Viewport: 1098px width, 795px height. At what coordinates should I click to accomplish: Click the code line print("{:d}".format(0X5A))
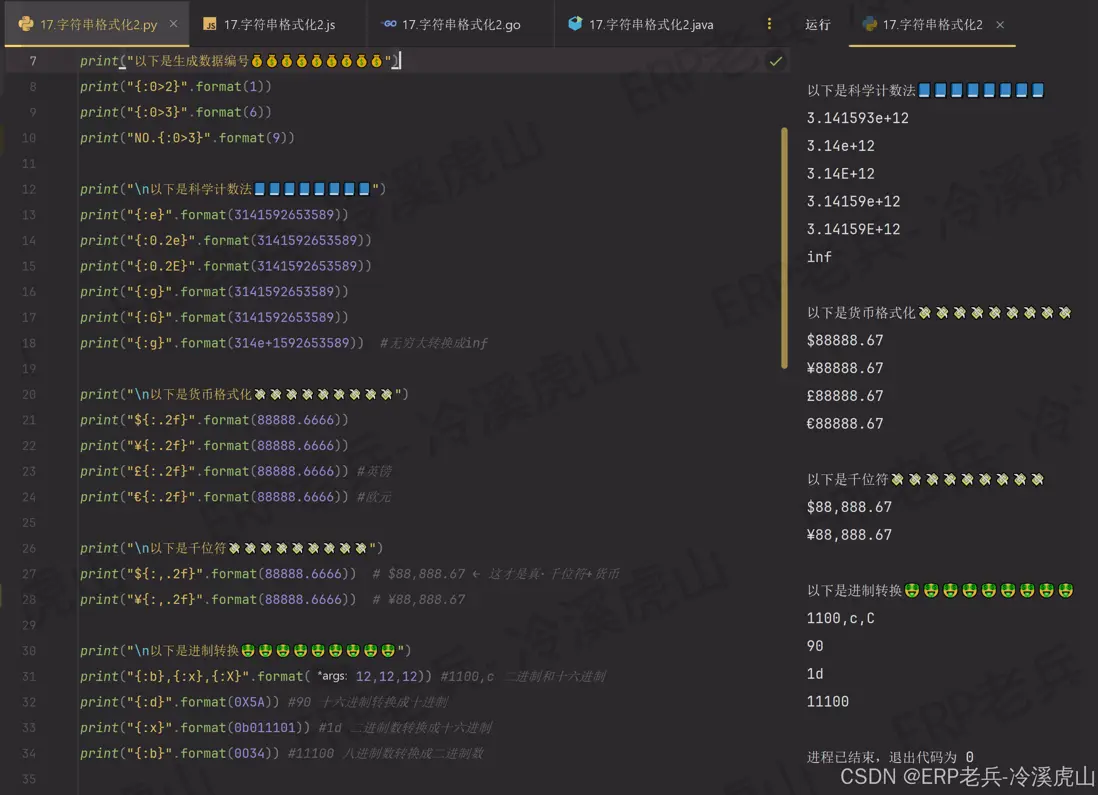pos(179,702)
